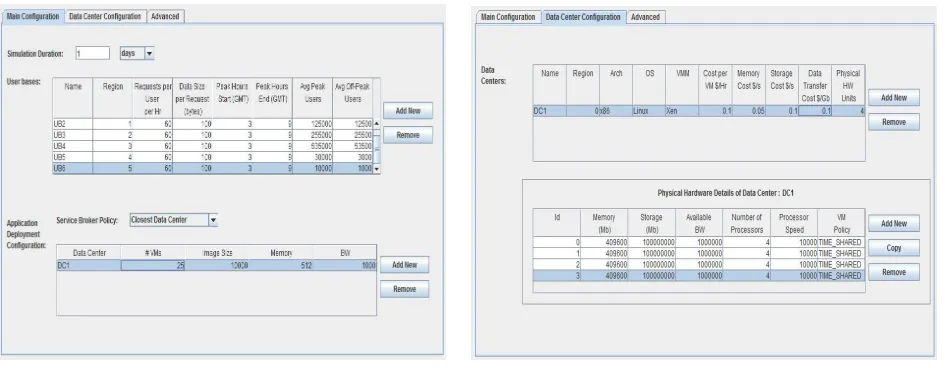946x368 pixels.
Task: Click the Processor Speed column header
Action: click(794, 223)
